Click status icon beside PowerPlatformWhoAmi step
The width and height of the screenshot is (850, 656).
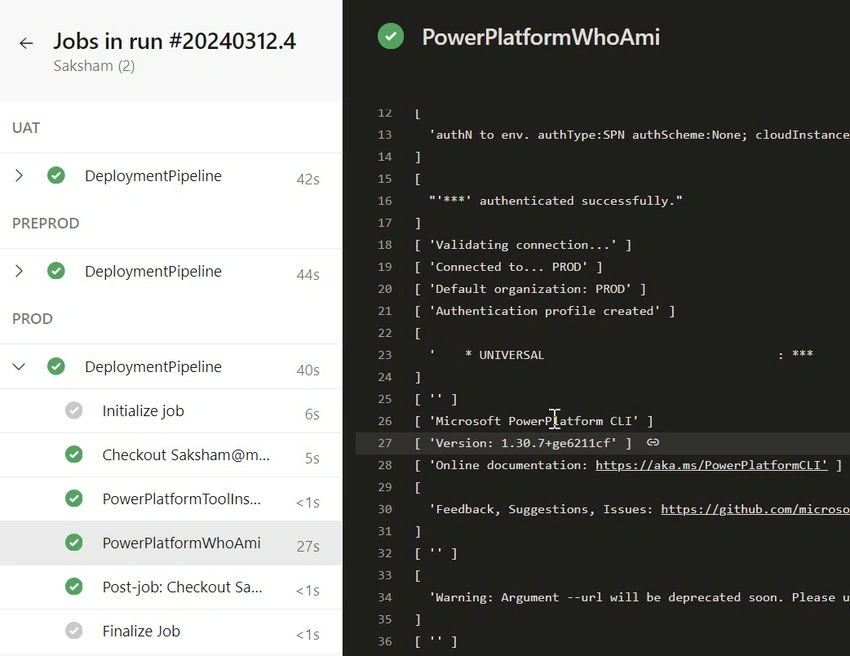point(74,543)
